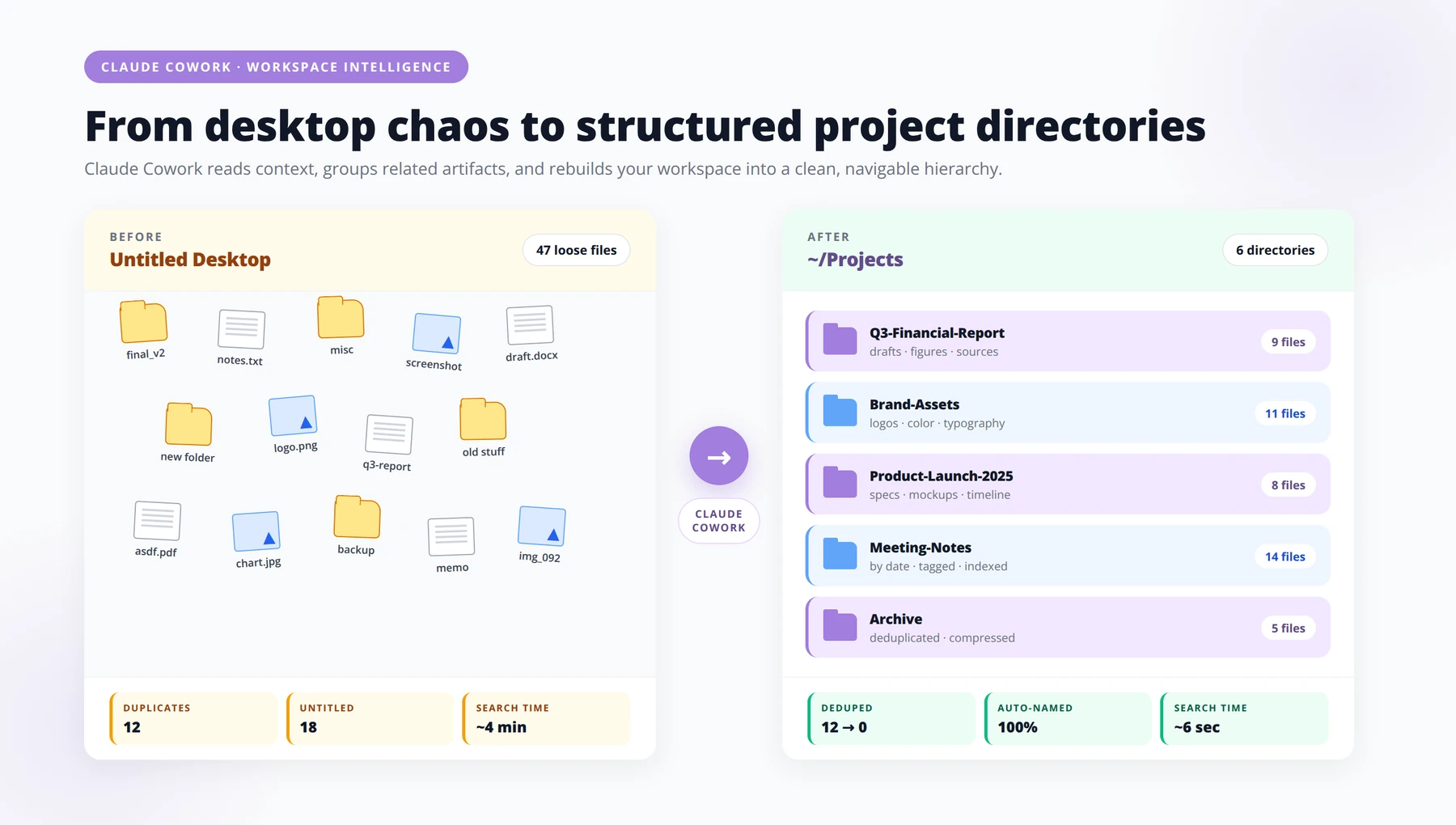The height and width of the screenshot is (825, 1456).
Task: Click the ~4 min search time card
Action: (x=546, y=718)
